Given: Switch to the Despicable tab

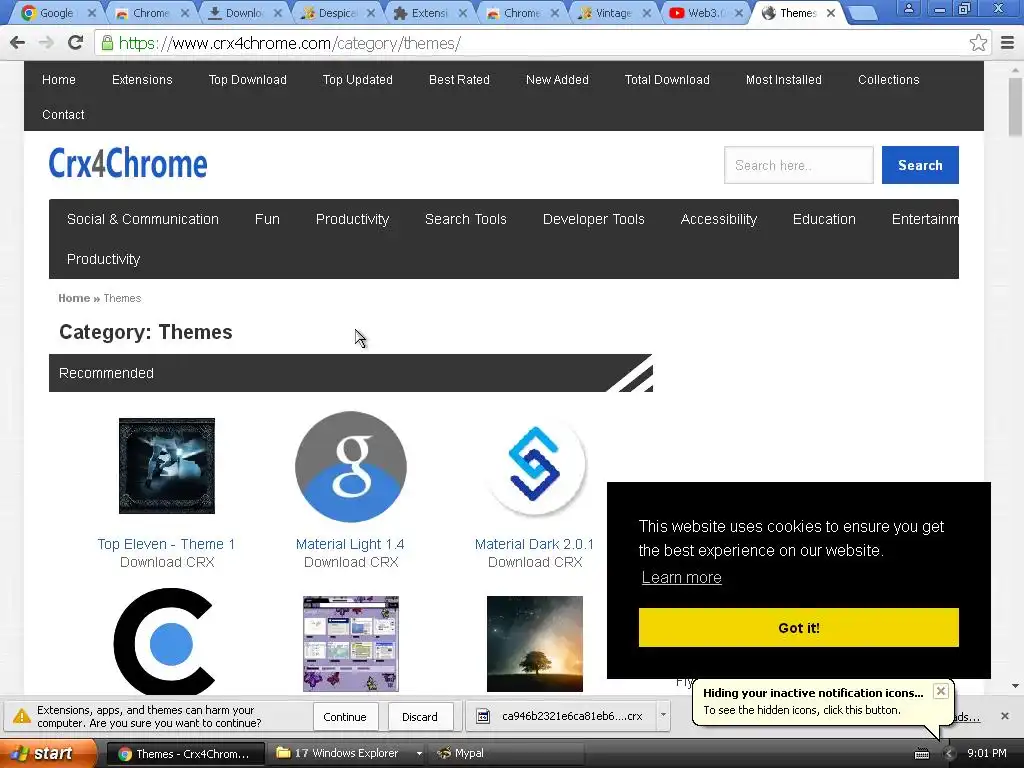Looking at the screenshot, I should click(338, 13).
